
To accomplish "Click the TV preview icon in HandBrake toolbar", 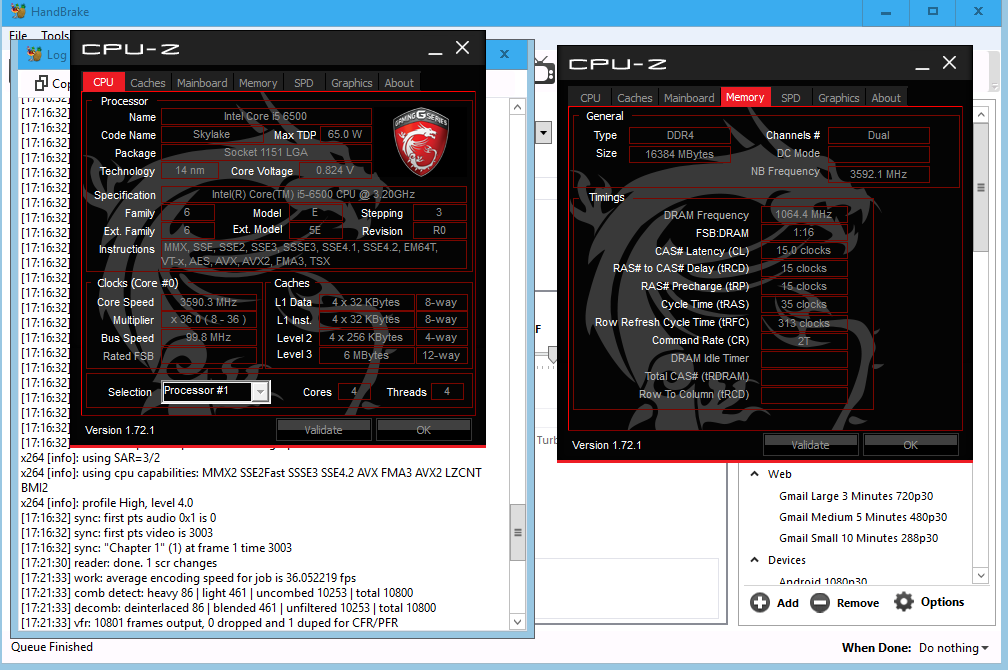I will click(x=543, y=71).
